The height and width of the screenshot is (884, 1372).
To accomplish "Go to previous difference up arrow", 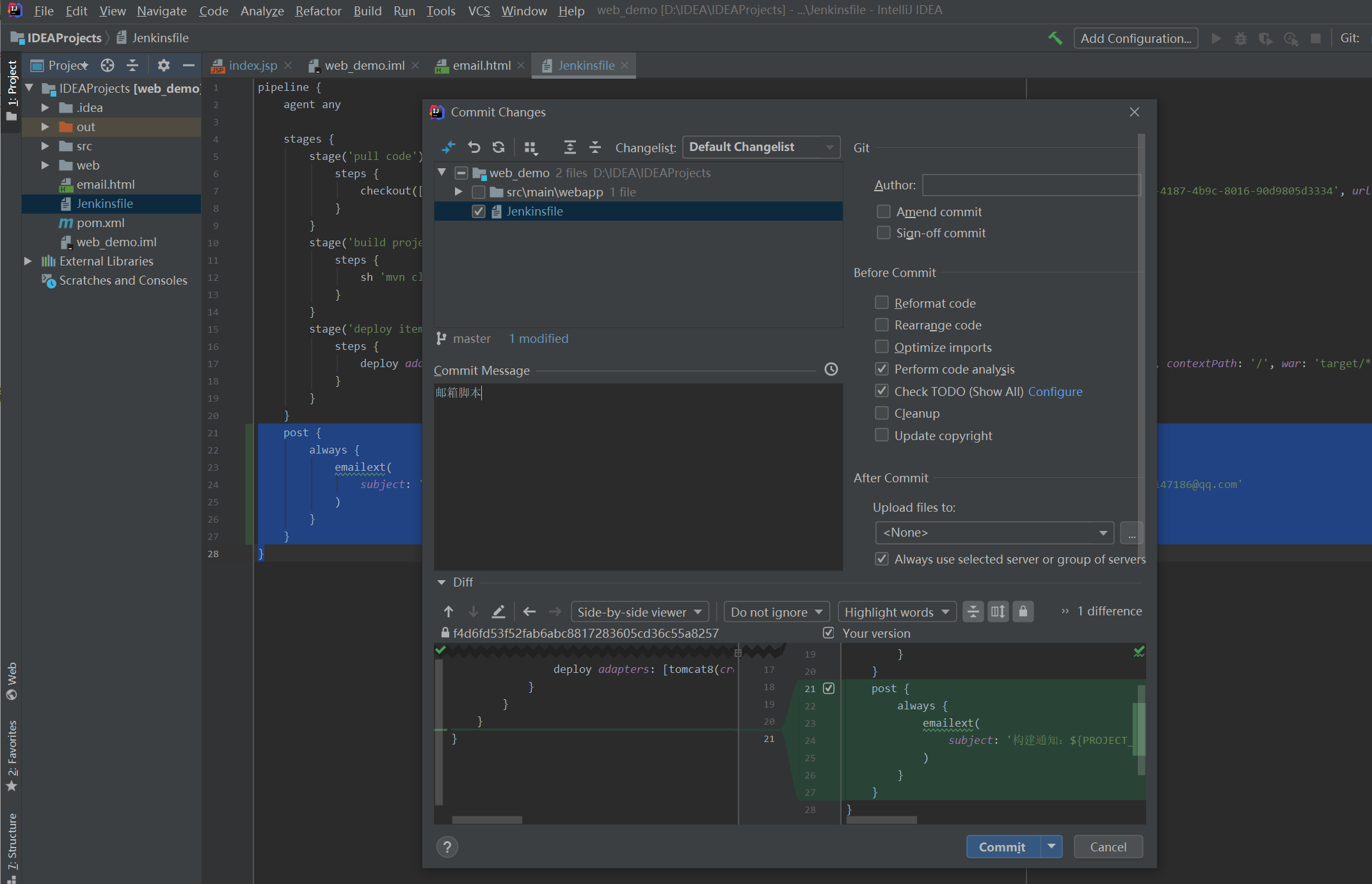I will coord(449,612).
